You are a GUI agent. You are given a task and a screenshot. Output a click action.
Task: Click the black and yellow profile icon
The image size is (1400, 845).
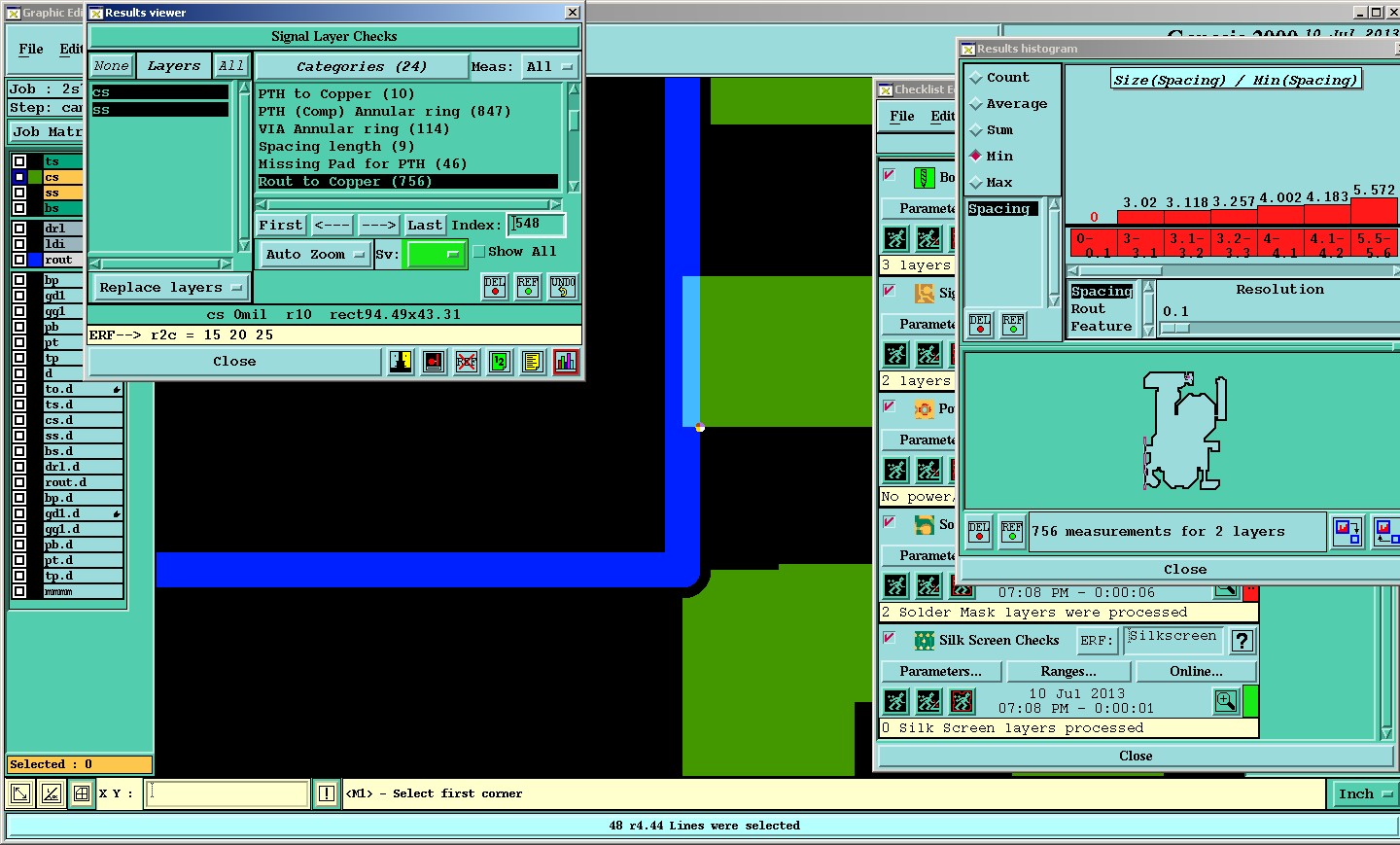pos(401,362)
